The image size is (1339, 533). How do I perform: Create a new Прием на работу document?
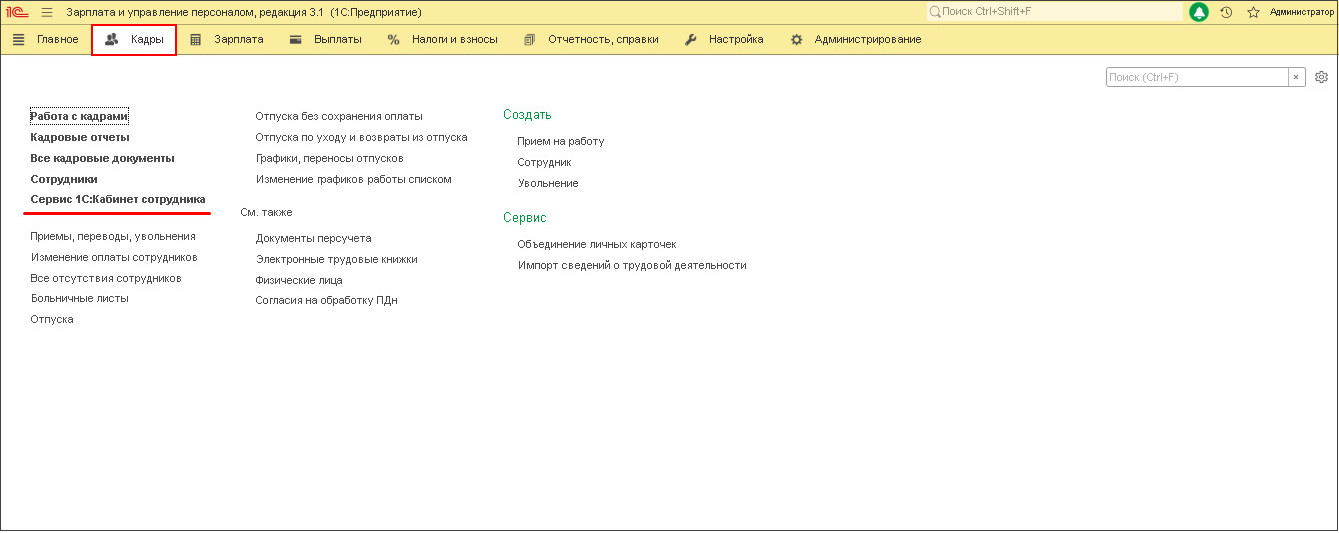pyautogui.click(x=560, y=141)
